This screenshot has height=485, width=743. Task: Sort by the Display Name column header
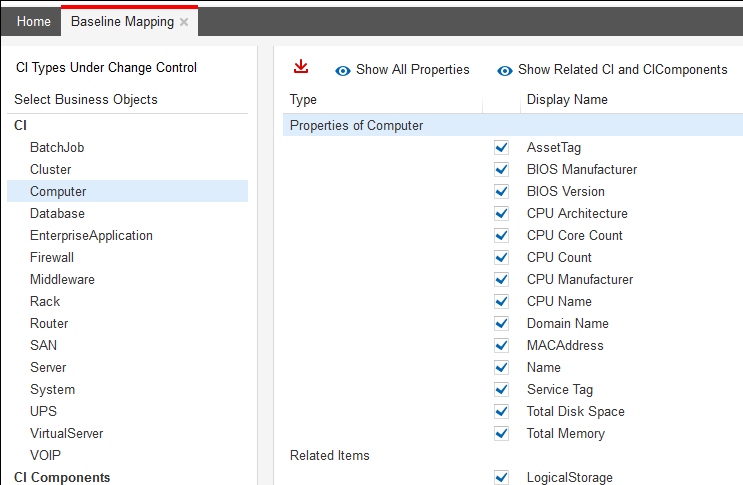(567, 100)
